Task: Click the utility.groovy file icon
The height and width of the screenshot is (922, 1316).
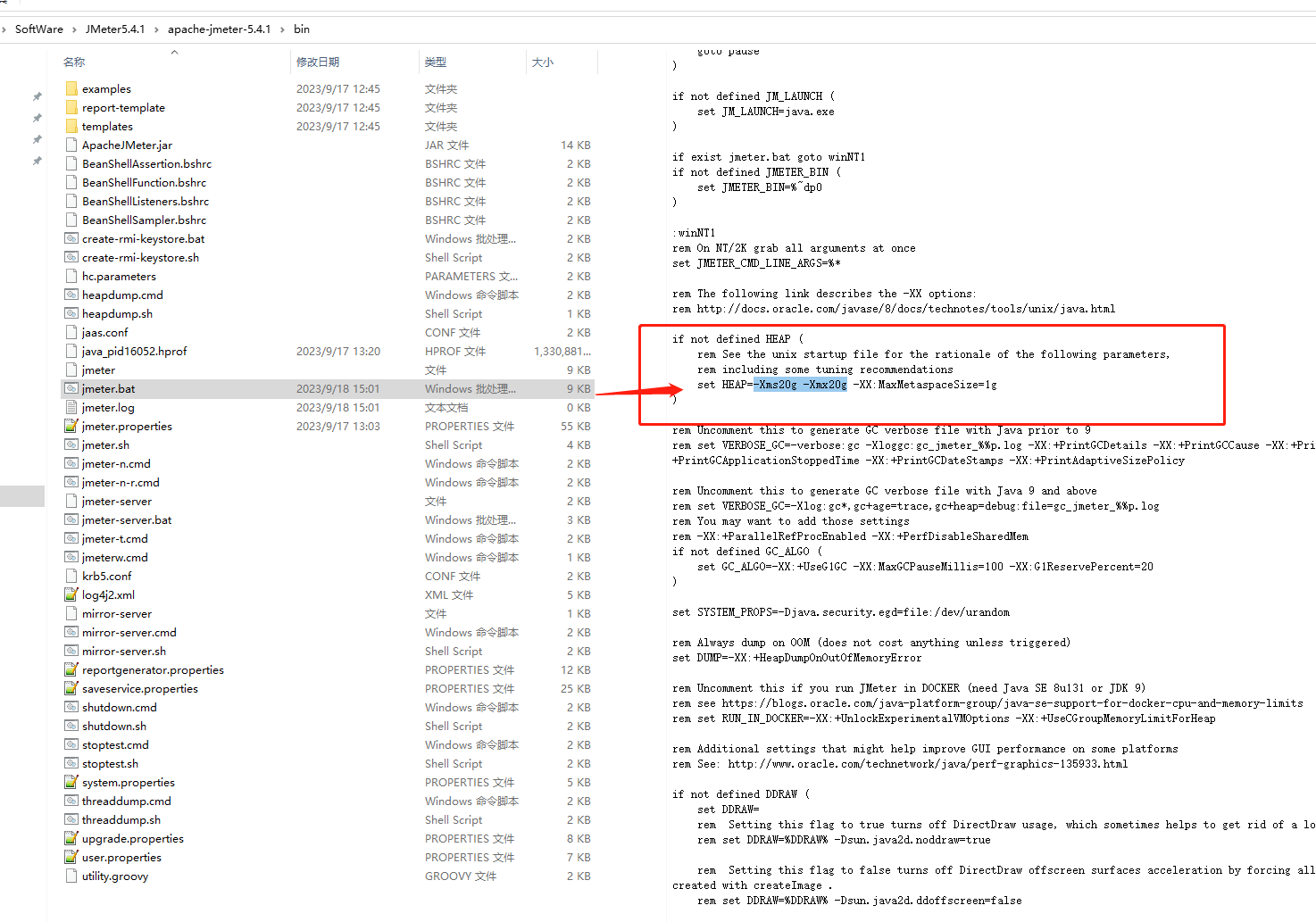Action: tap(71, 876)
